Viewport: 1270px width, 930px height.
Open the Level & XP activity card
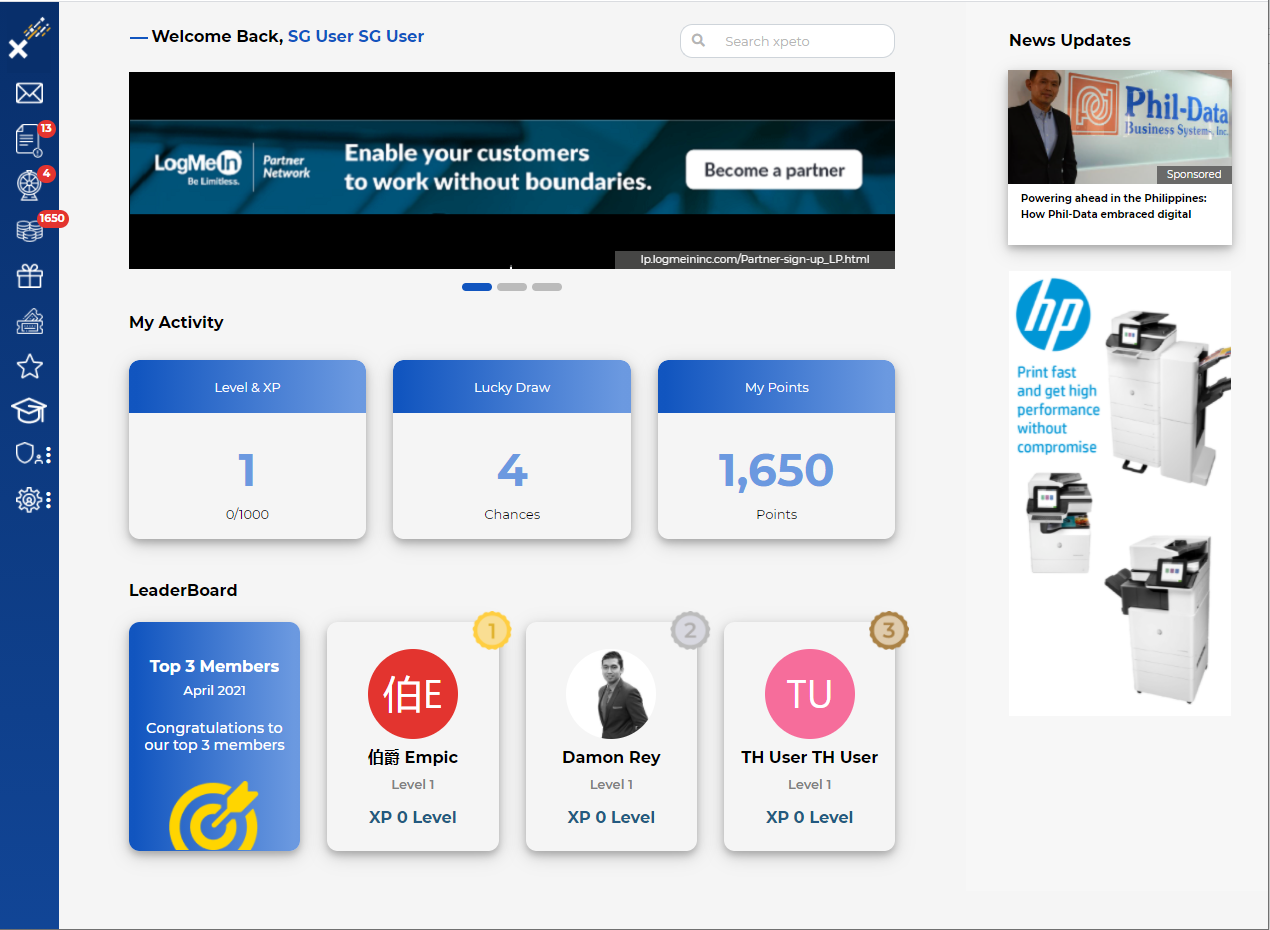tap(247, 449)
